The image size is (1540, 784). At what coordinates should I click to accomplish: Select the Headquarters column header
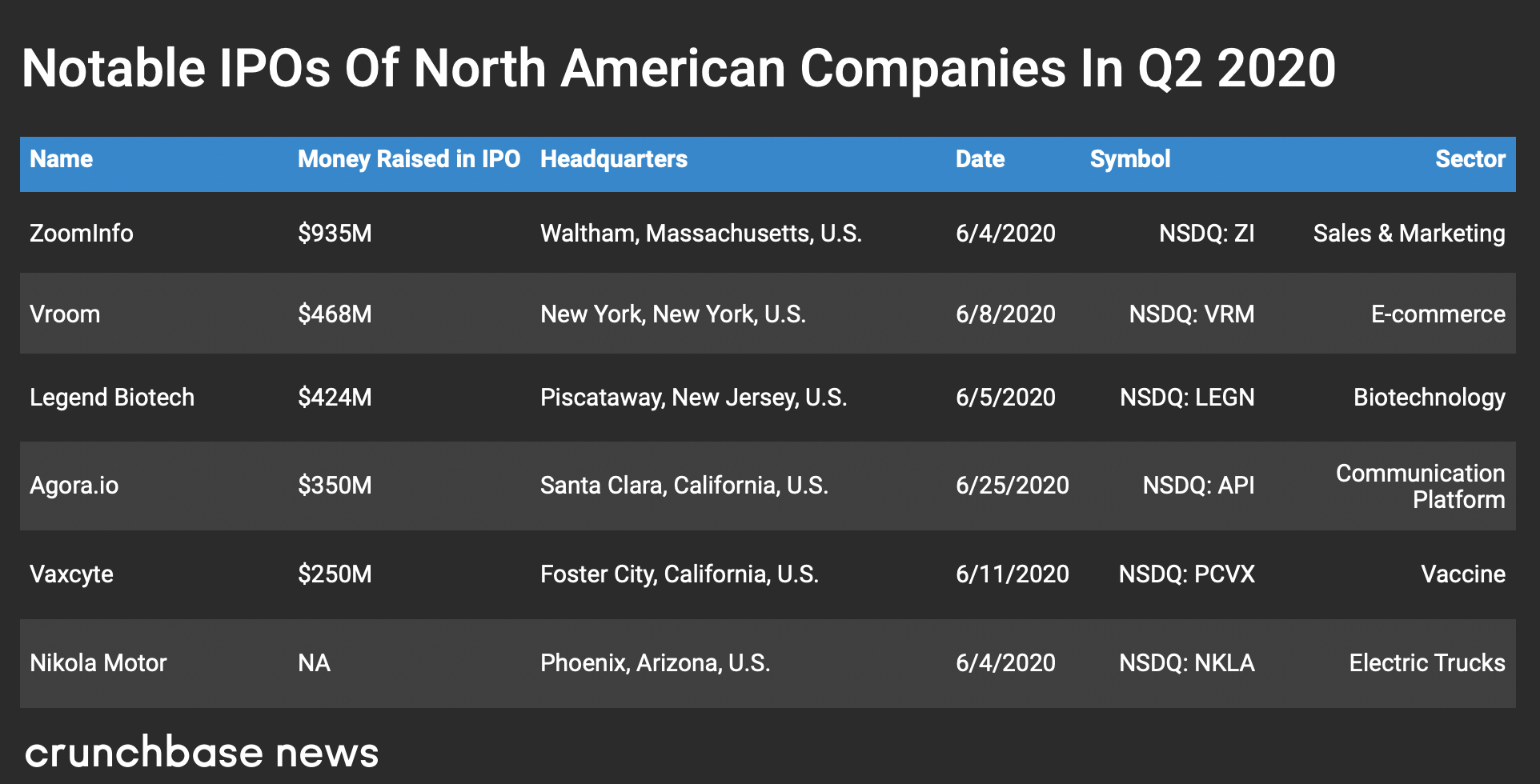[614, 159]
